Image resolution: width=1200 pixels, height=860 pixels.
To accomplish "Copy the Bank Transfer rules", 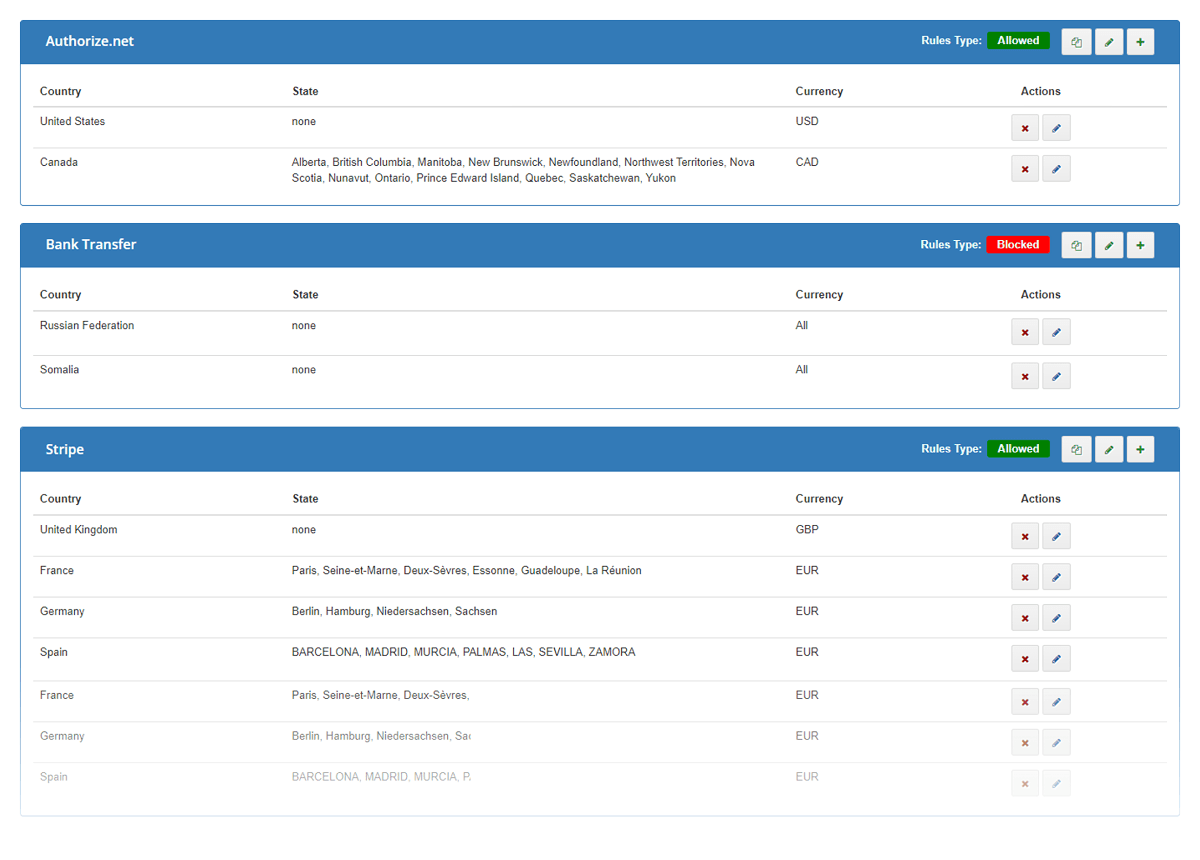I will coord(1076,245).
